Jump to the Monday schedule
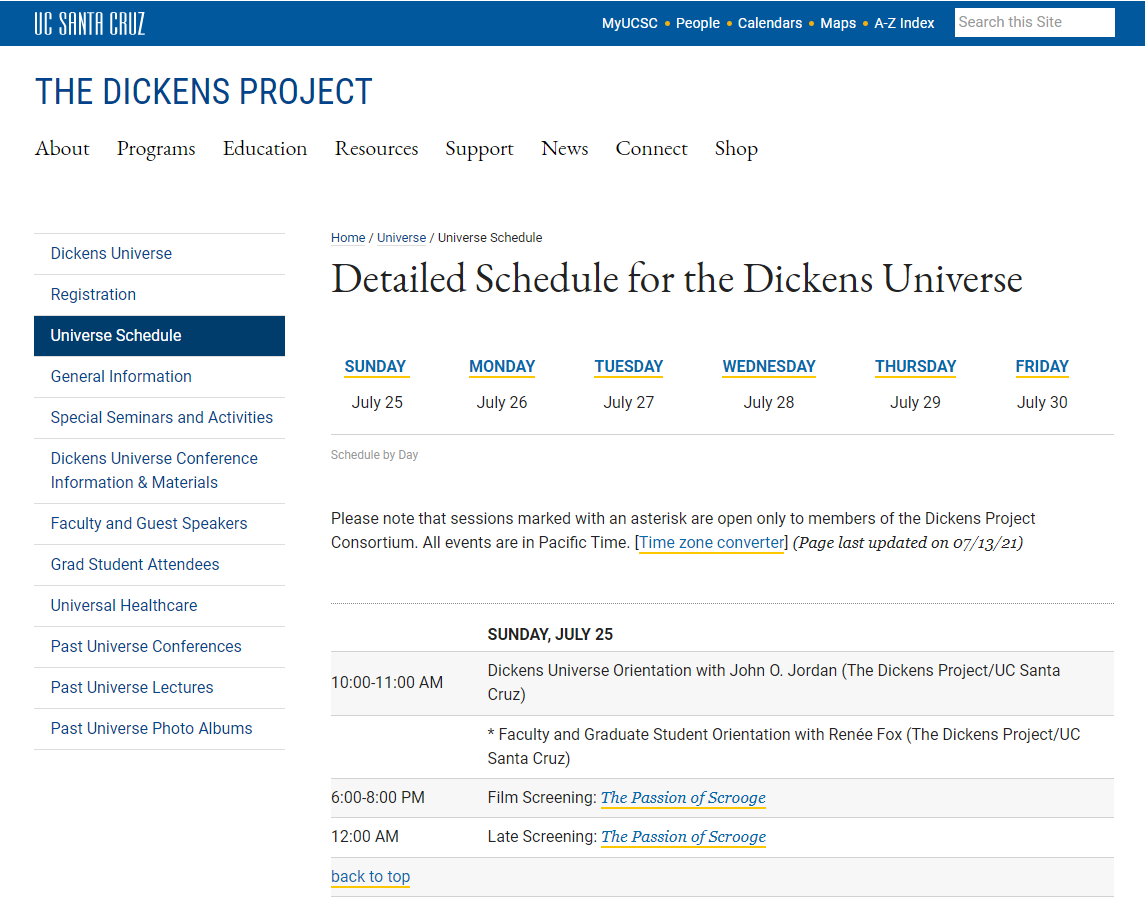The width and height of the screenshot is (1145, 901). click(x=502, y=367)
